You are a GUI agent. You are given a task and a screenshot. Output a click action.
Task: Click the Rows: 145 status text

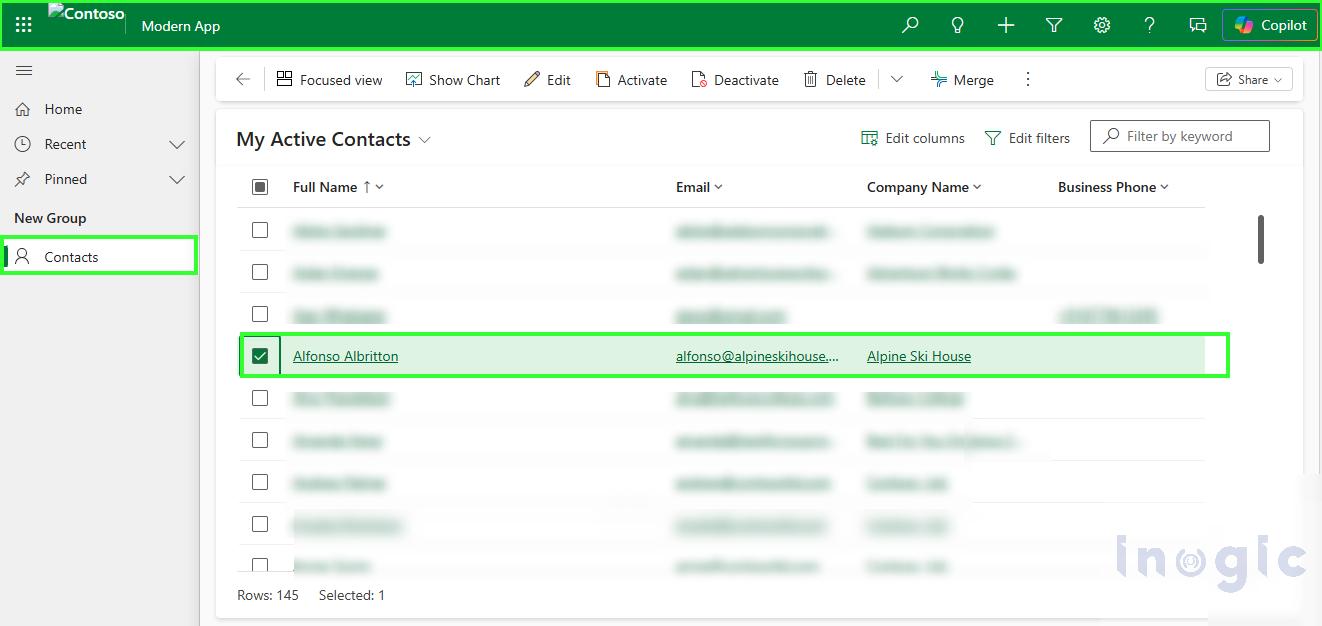[268, 595]
